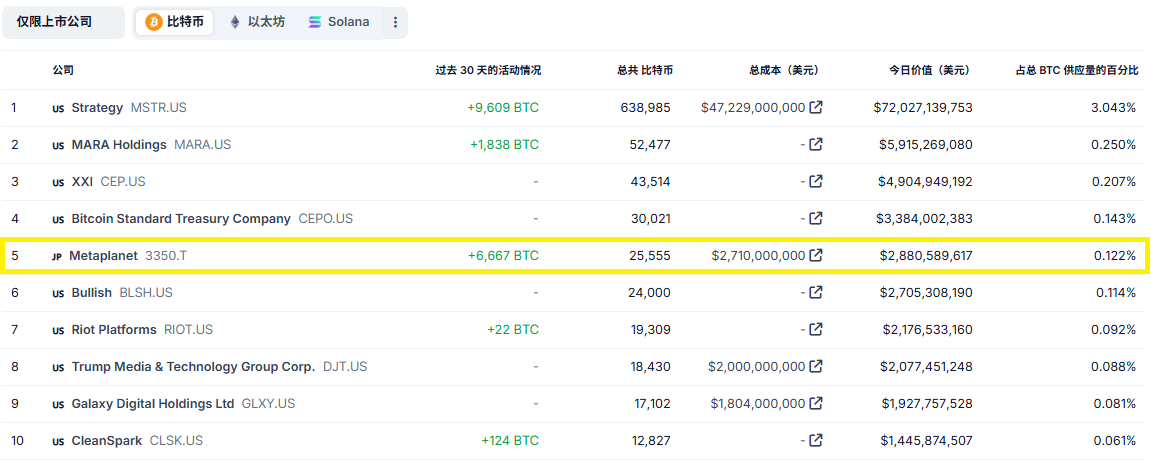The width and height of the screenshot is (1151, 461).
Task: Open Riot Platforms external link icon
Action: point(816,330)
